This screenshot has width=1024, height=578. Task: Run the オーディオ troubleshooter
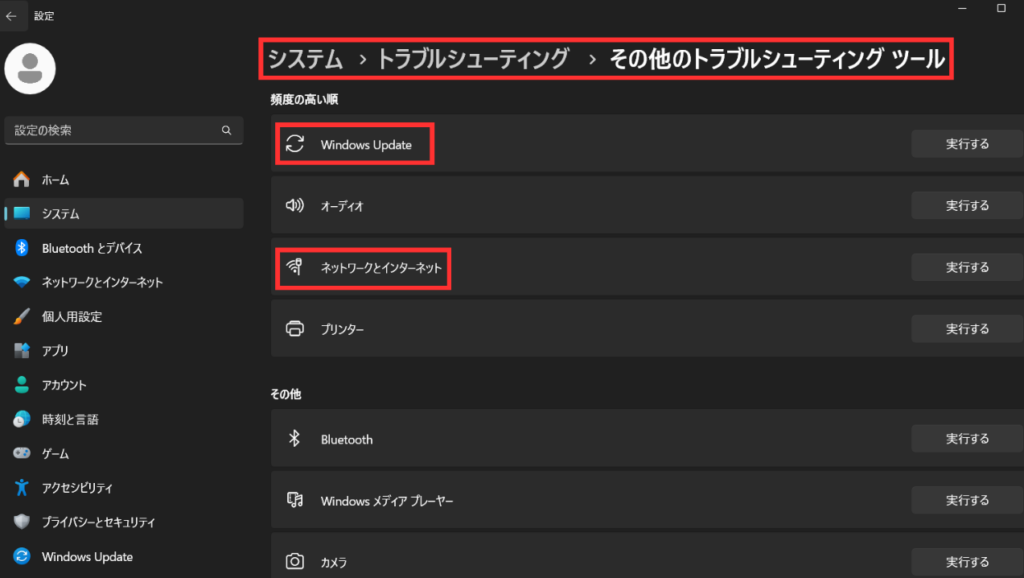pos(967,205)
